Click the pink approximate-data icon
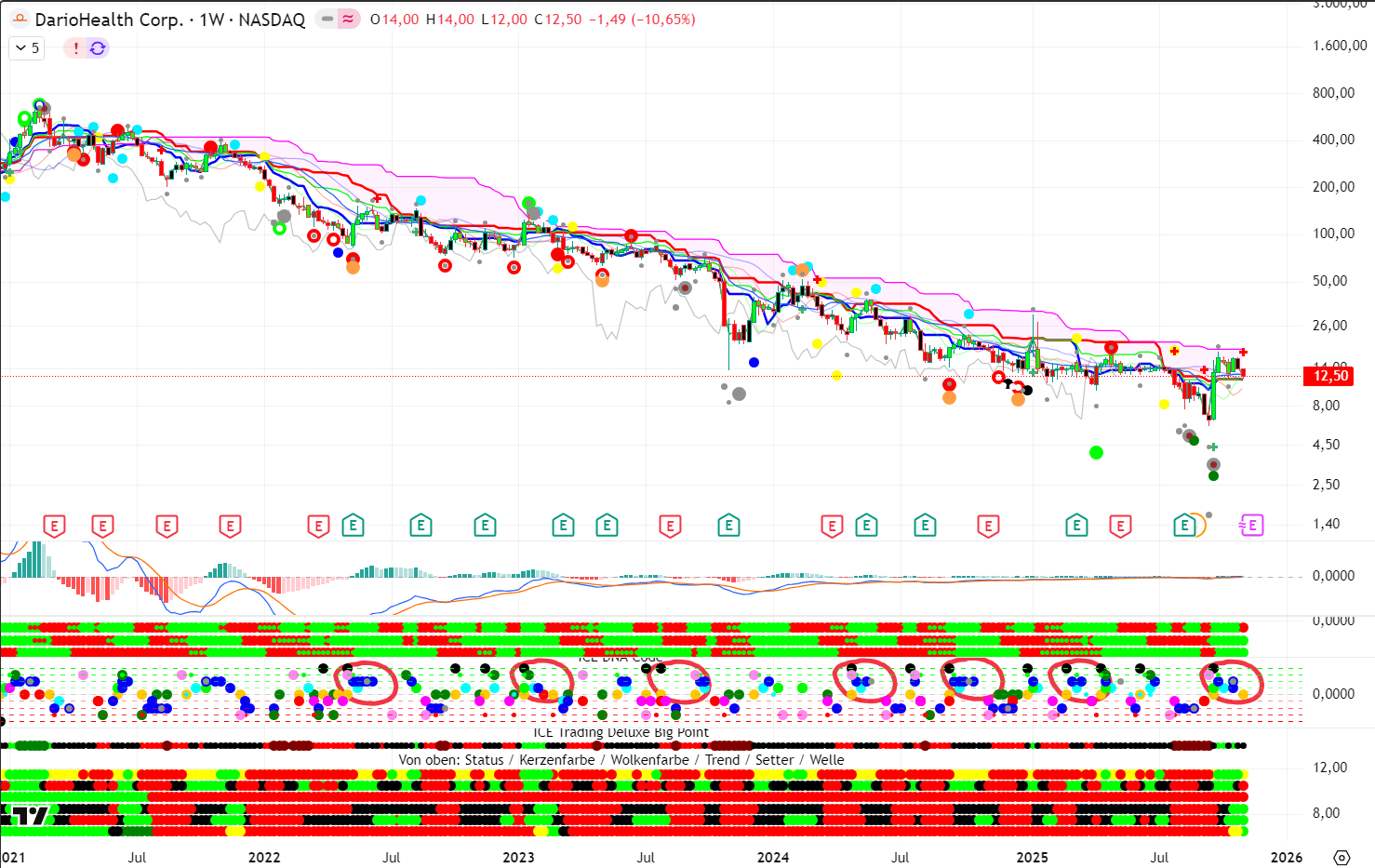This screenshot has width=1375, height=868. click(348, 19)
